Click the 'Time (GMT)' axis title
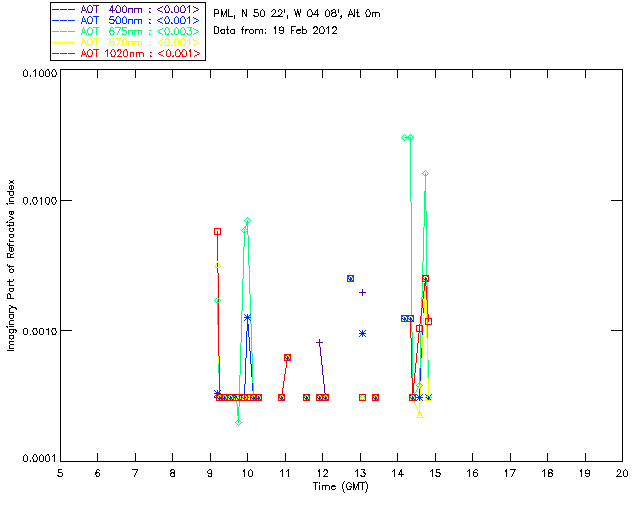 point(340,487)
